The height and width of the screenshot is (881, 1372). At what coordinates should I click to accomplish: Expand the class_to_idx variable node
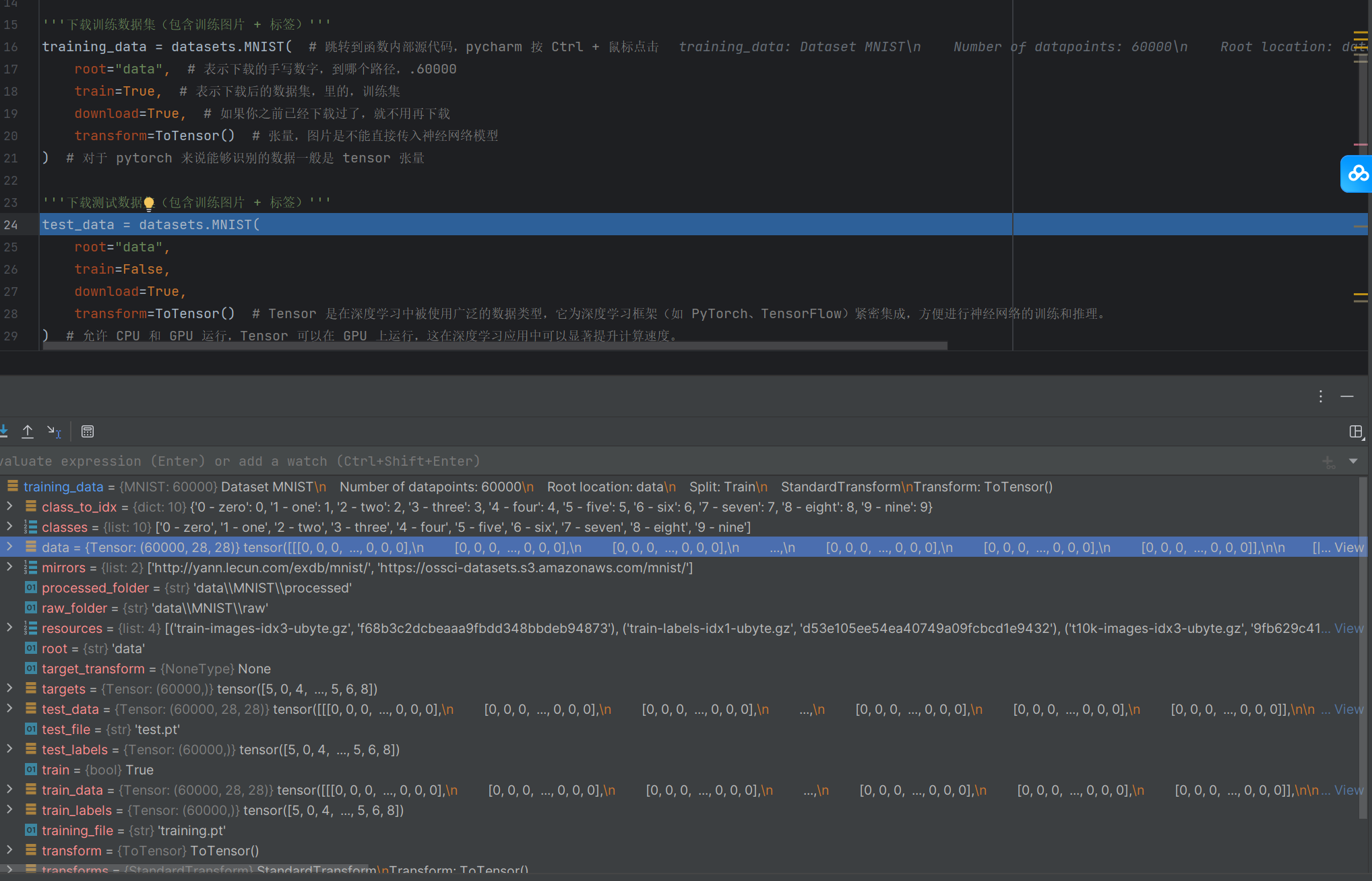[9, 506]
